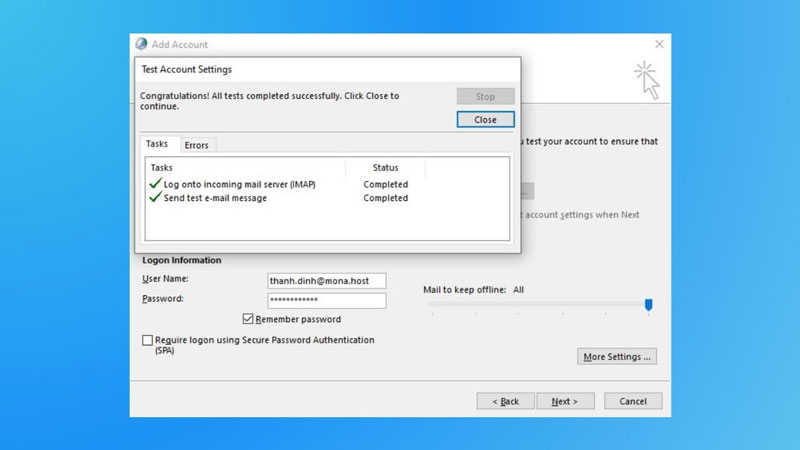Image resolution: width=800 pixels, height=450 pixels.
Task: Click the Mail to keep offline slider handle
Action: pyautogui.click(x=648, y=305)
